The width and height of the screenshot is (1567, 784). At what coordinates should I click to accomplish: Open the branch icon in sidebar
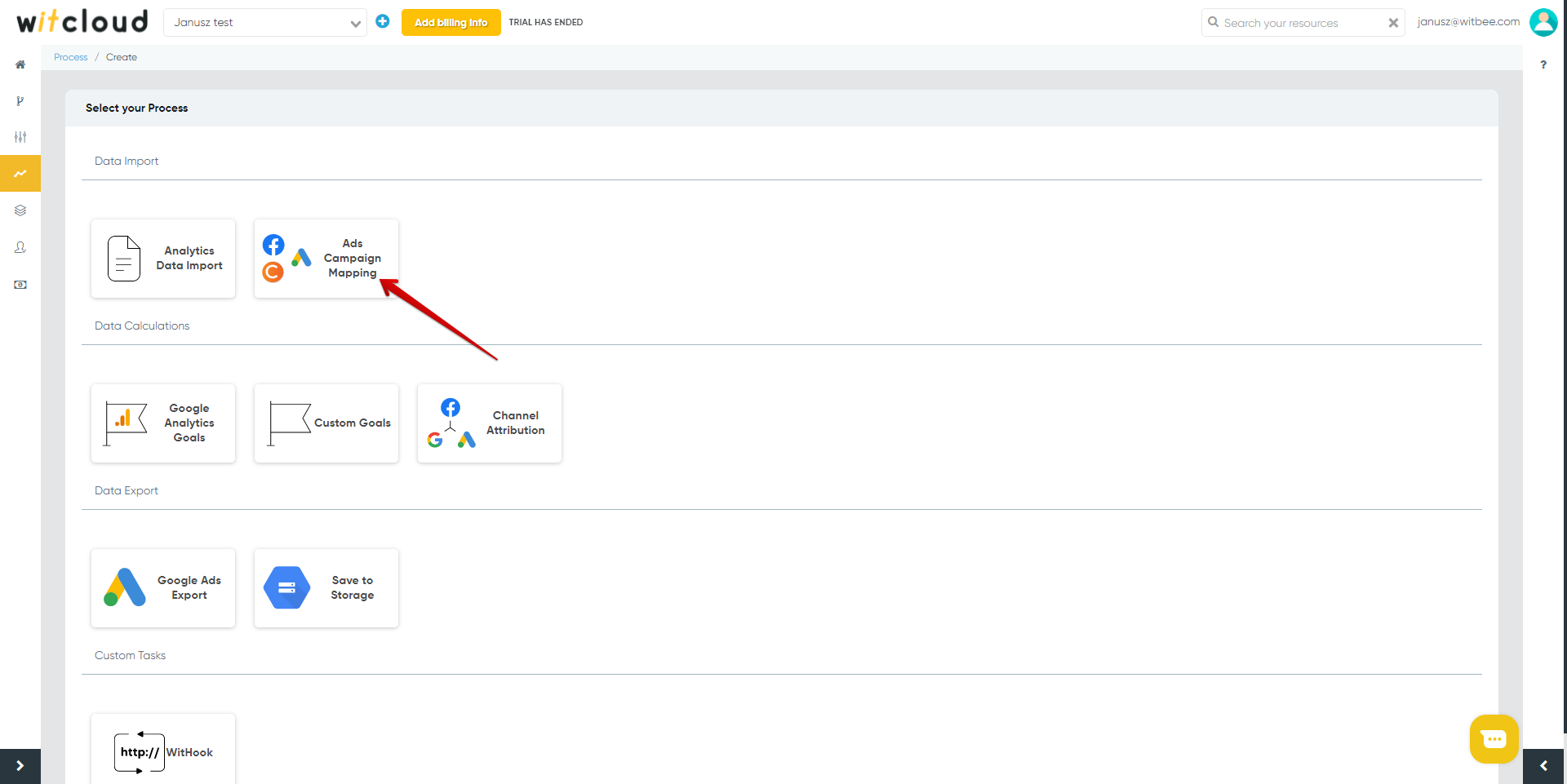[20, 101]
